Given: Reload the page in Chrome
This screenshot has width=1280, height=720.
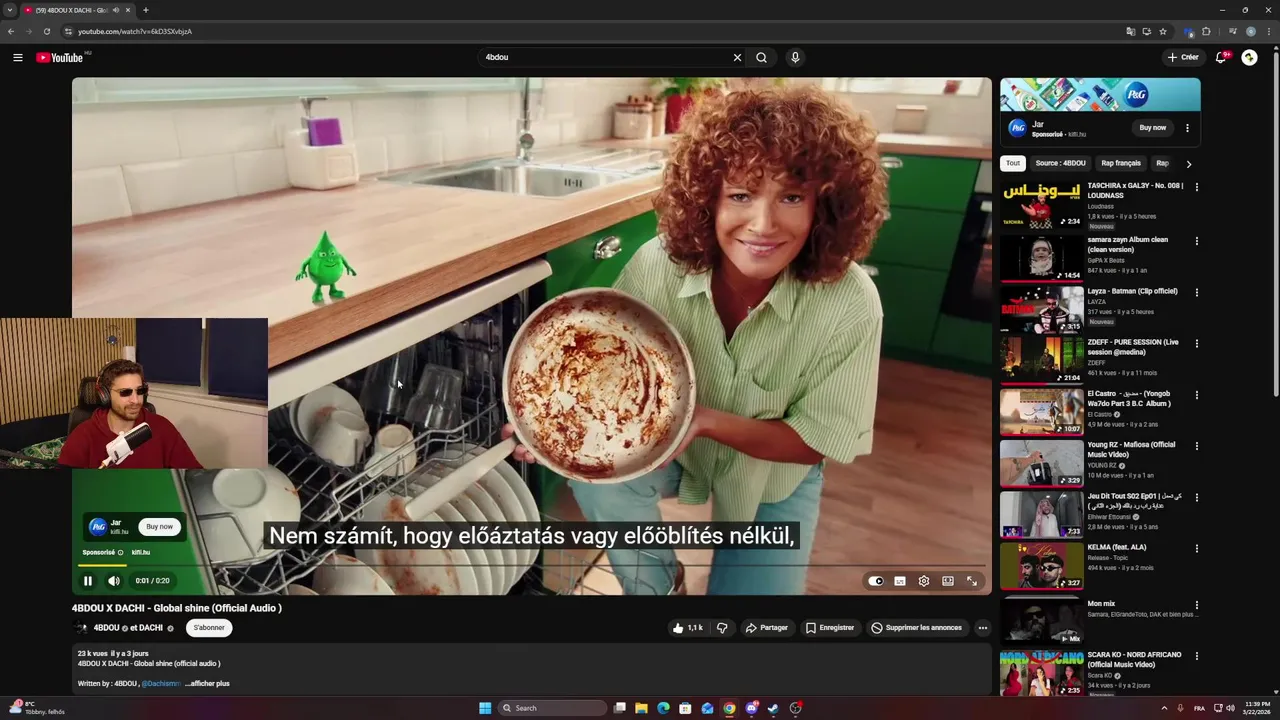Looking at the screenshot, I should click(x=46, y=31).
